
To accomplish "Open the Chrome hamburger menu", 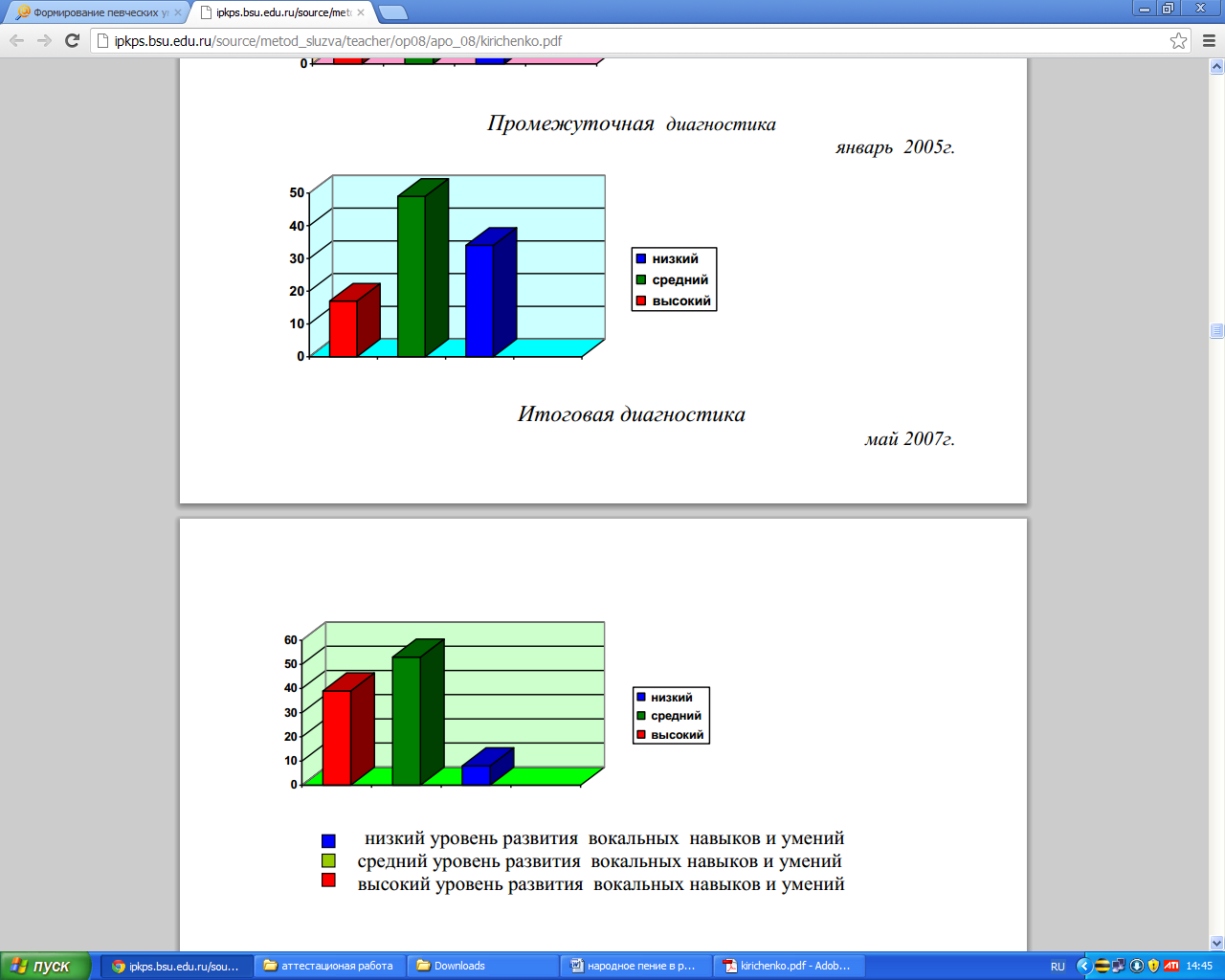I will [x=1209, y=40].
